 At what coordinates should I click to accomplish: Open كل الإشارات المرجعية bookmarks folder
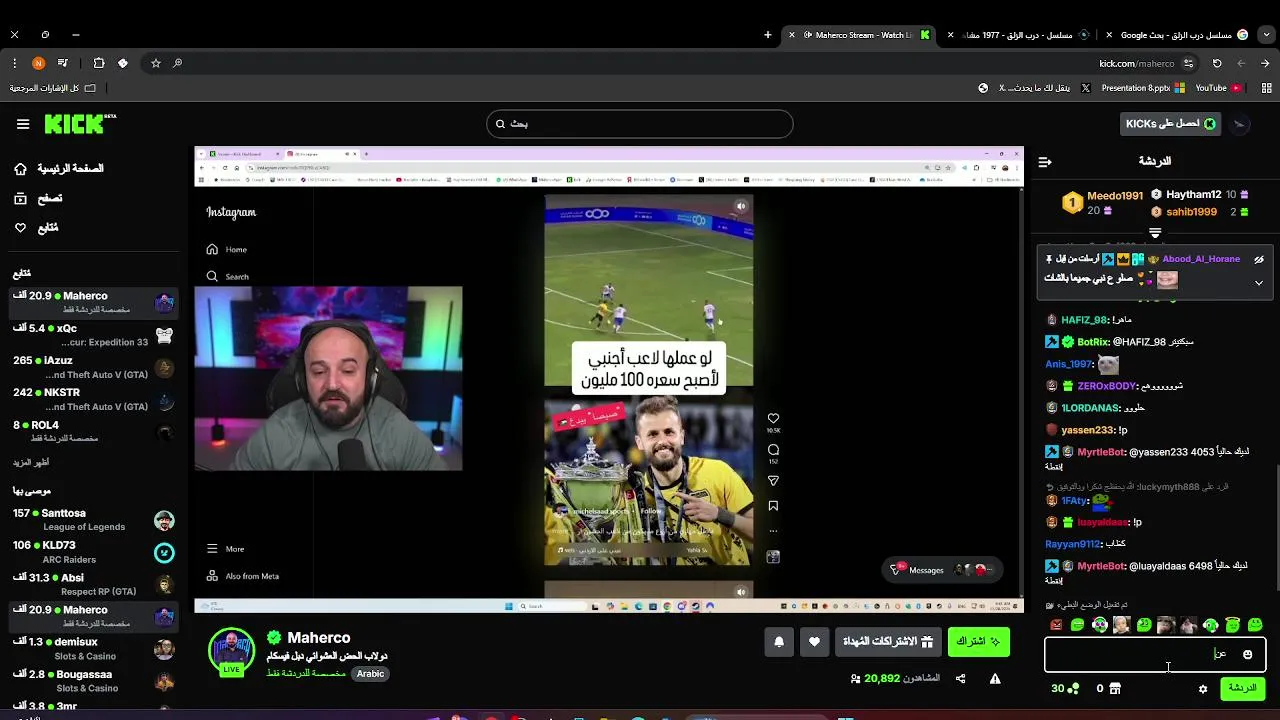pos(52,88)
